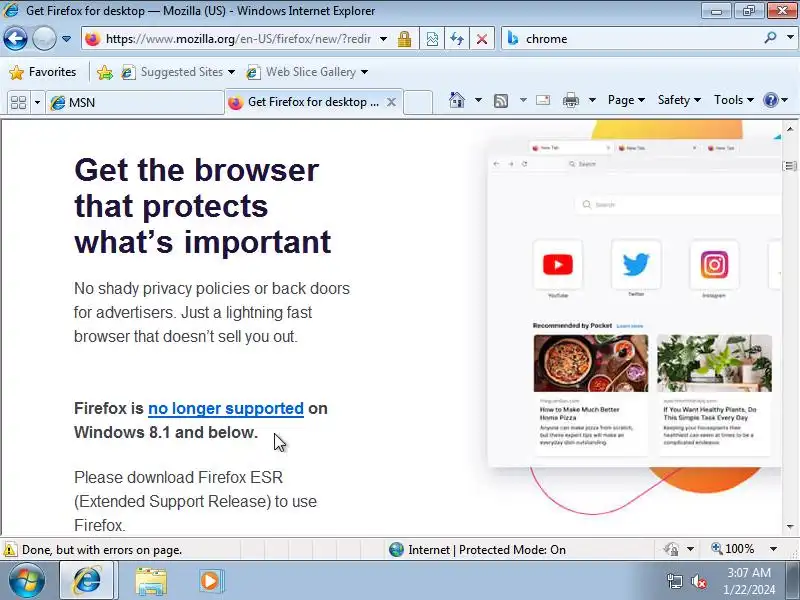This screenshot has height=600, width=800.
Task: Click the network tray icon
Action: tap(674, 581)
